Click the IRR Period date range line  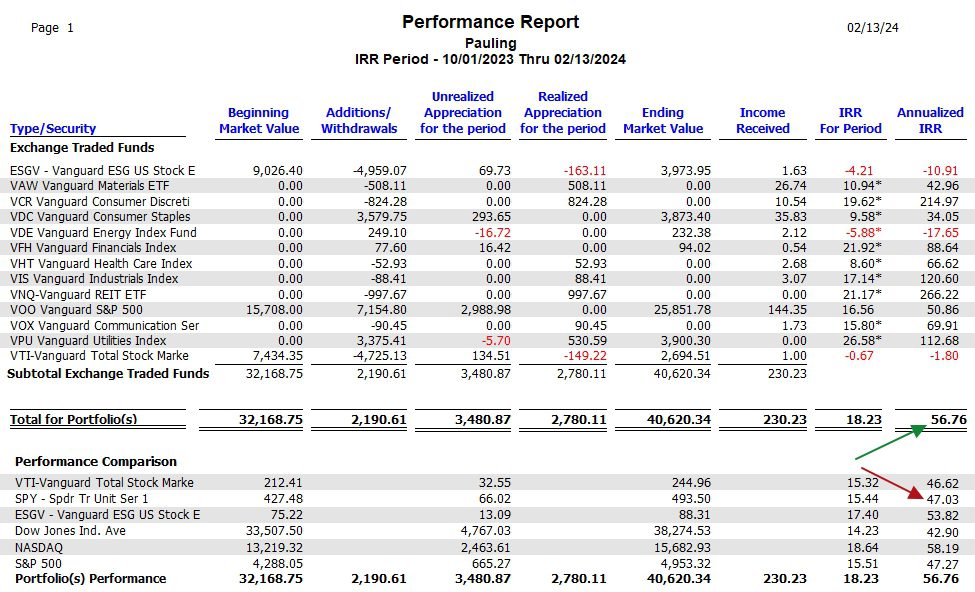491,59
